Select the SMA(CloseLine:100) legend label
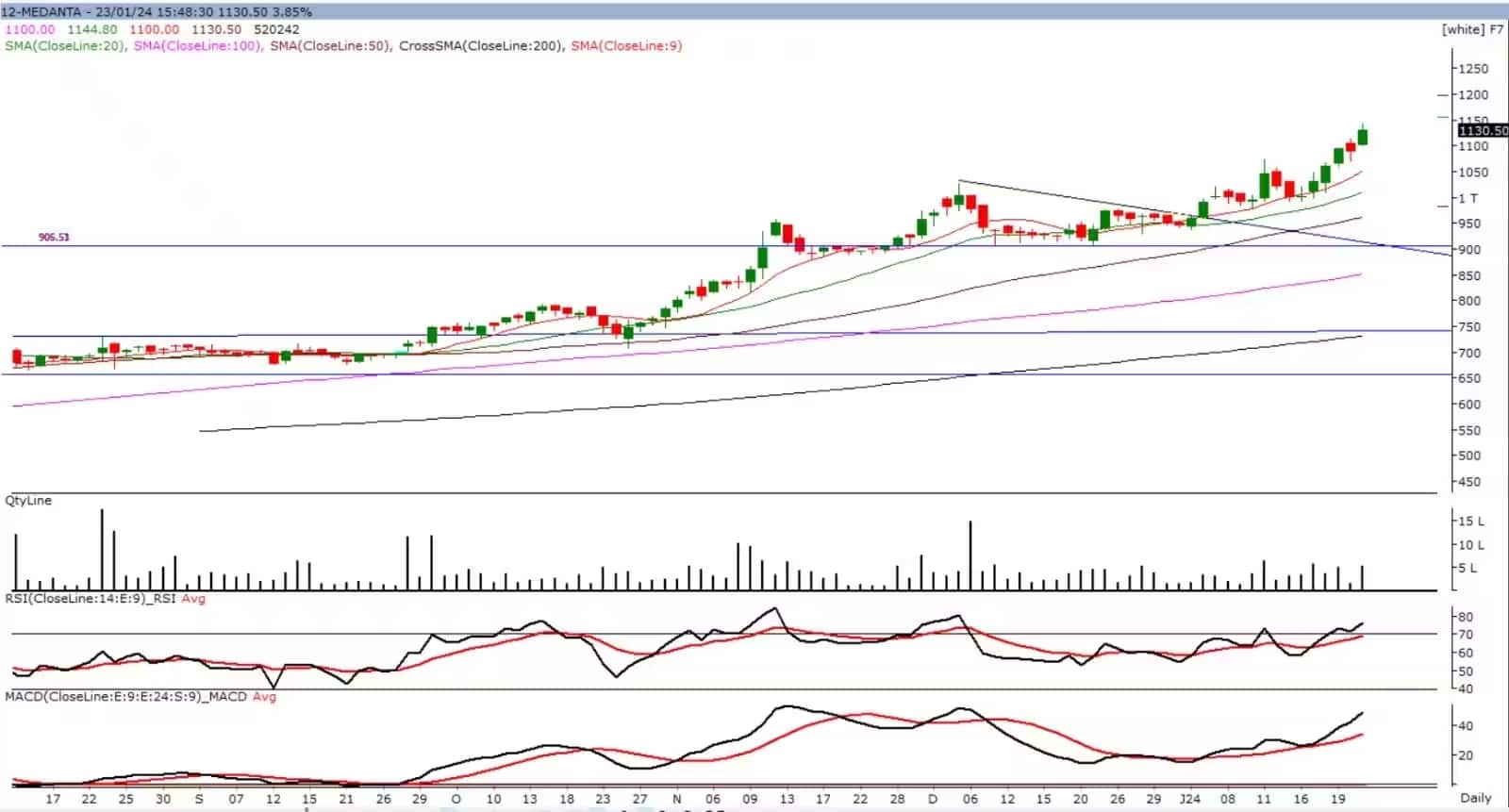The width and height of the screenshot is (1509, 812). (197, 45)
